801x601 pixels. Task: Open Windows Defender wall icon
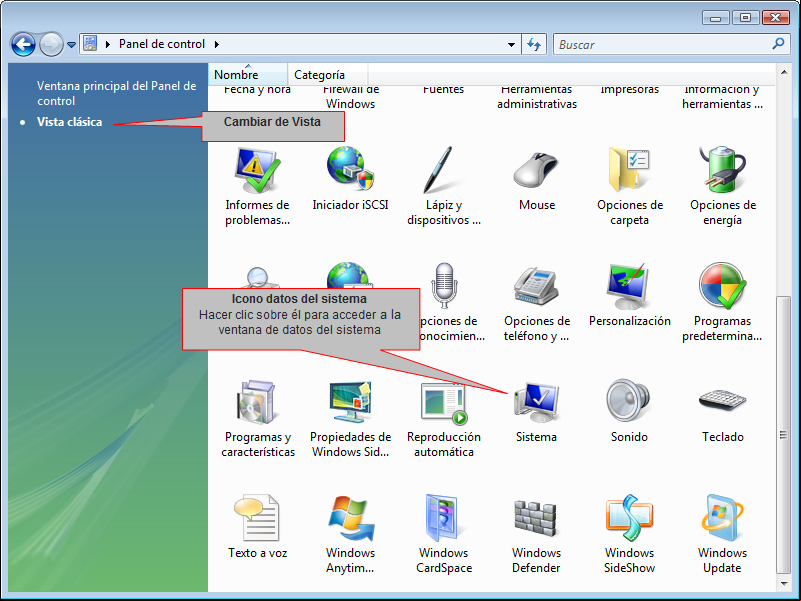[535, 518]
